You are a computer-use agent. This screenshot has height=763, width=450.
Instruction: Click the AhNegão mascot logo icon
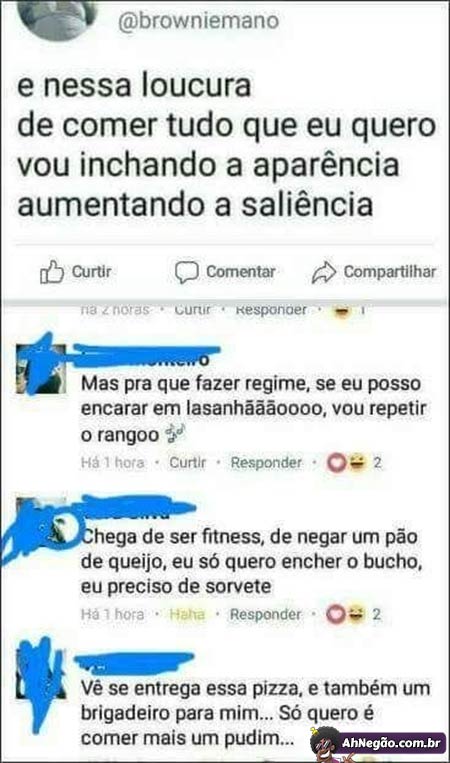(325, 744)
